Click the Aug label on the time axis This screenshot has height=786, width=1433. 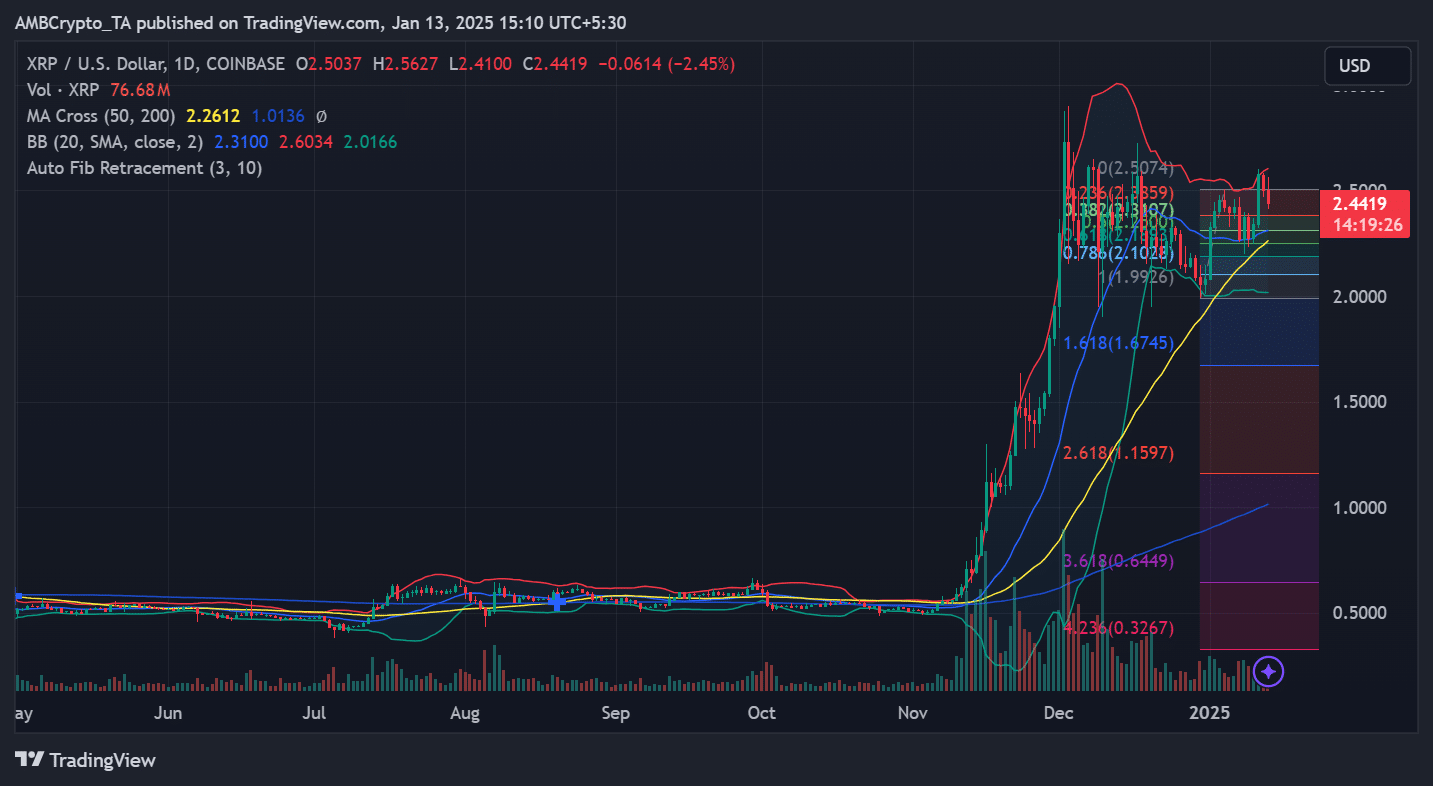[465, 713]
